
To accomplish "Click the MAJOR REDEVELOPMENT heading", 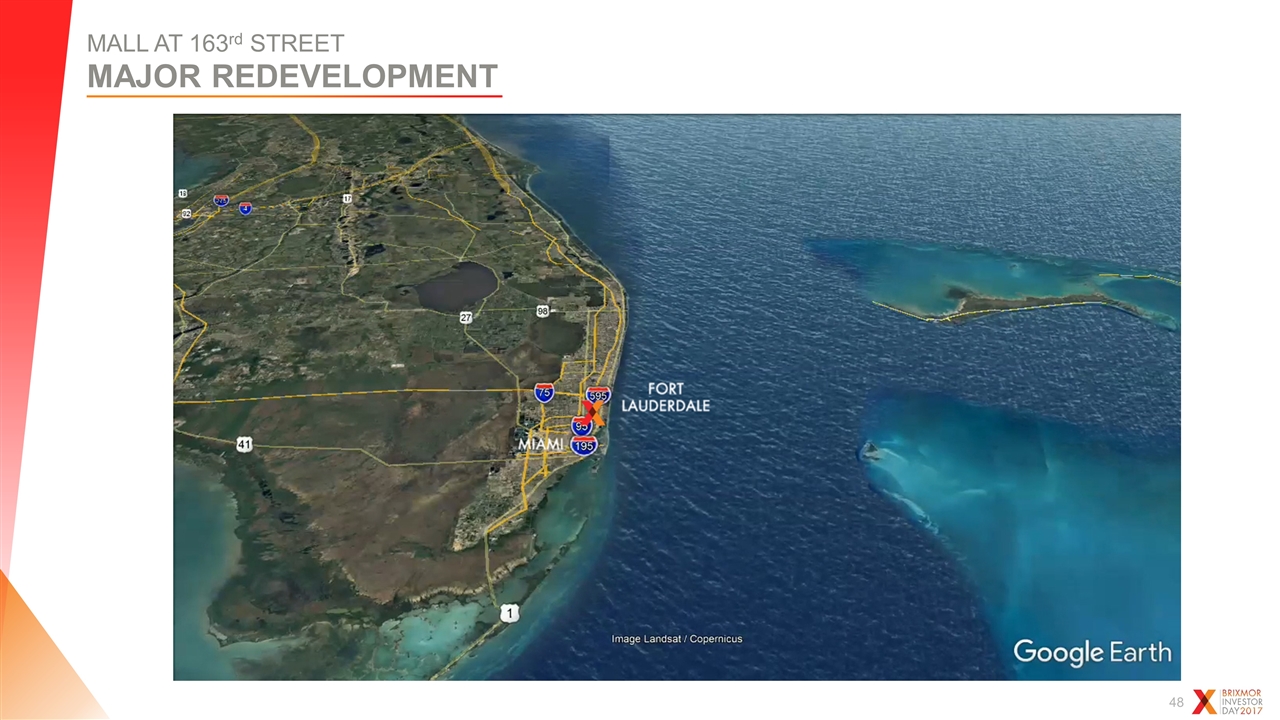I will pyautogui.click(x=292, y=76).
